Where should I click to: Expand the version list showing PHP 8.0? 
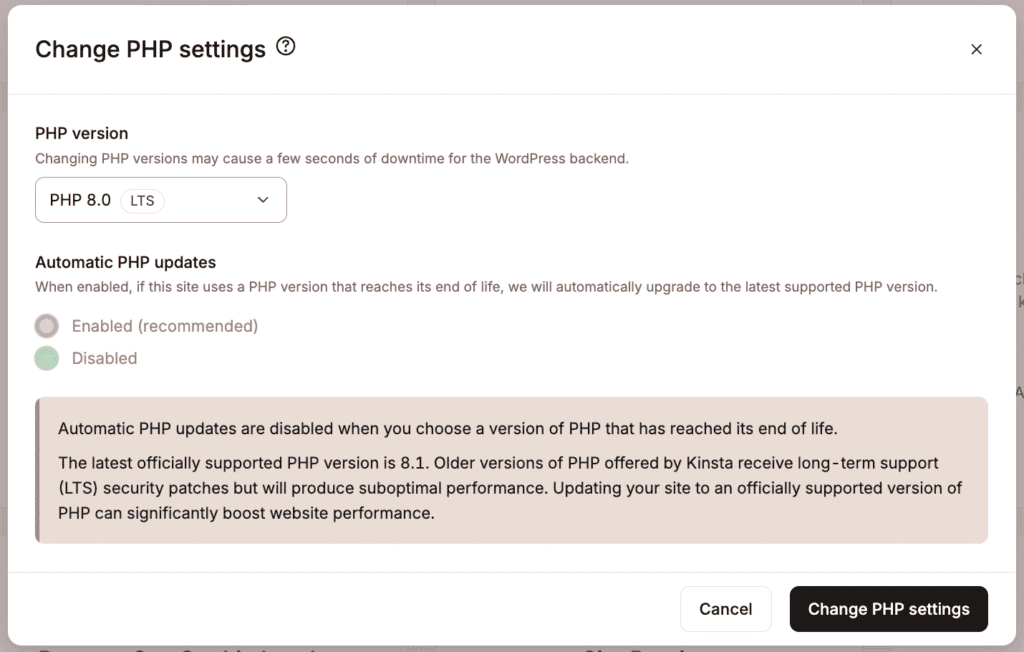pos(160,200)
